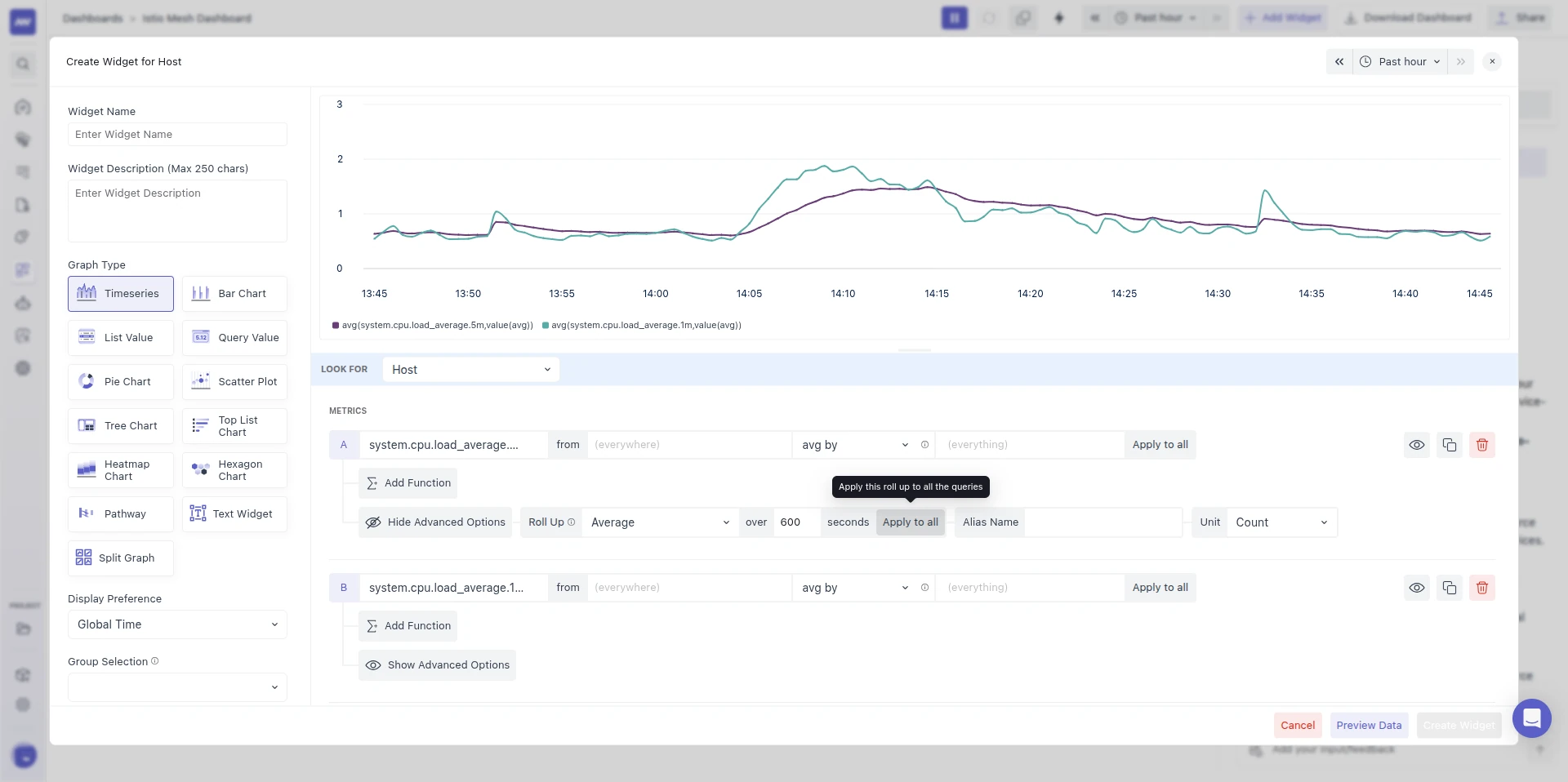Select the Text Widget type
The image size is (1568, 782).
234,514
